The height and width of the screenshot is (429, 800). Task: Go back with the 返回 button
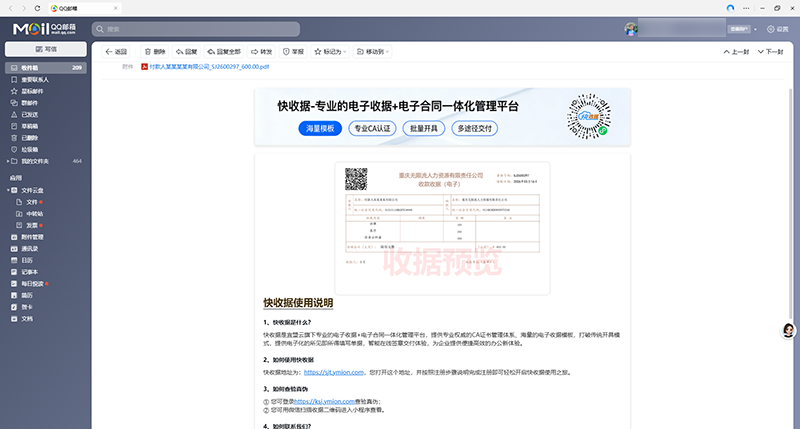(x=116, y=51)
